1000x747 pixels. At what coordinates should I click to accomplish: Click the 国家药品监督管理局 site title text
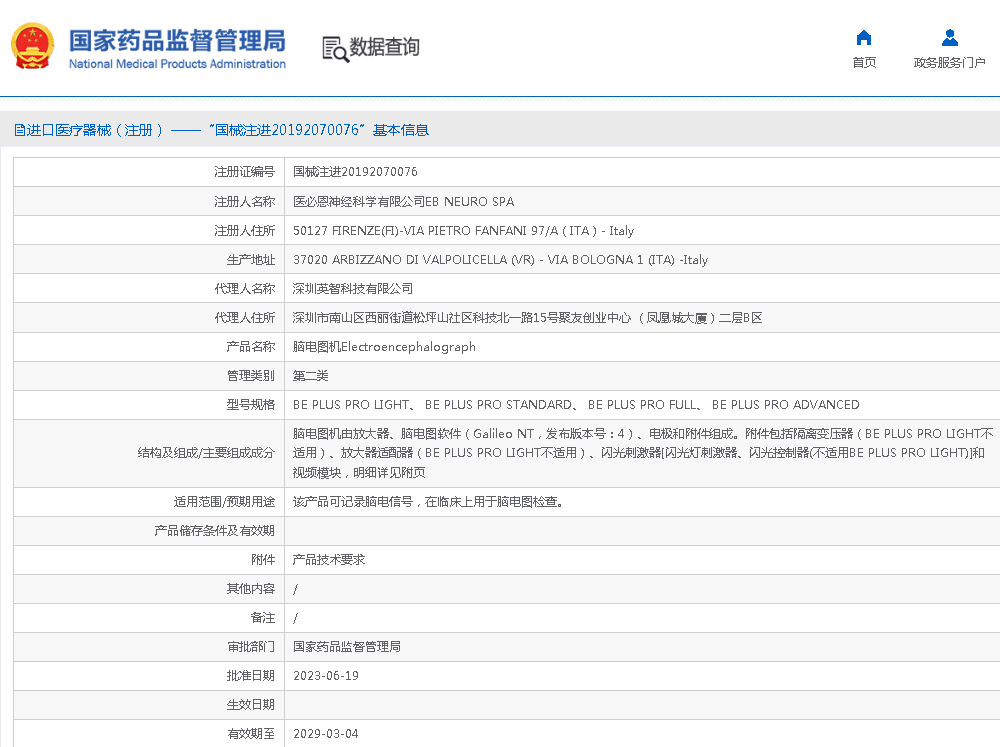177,40
